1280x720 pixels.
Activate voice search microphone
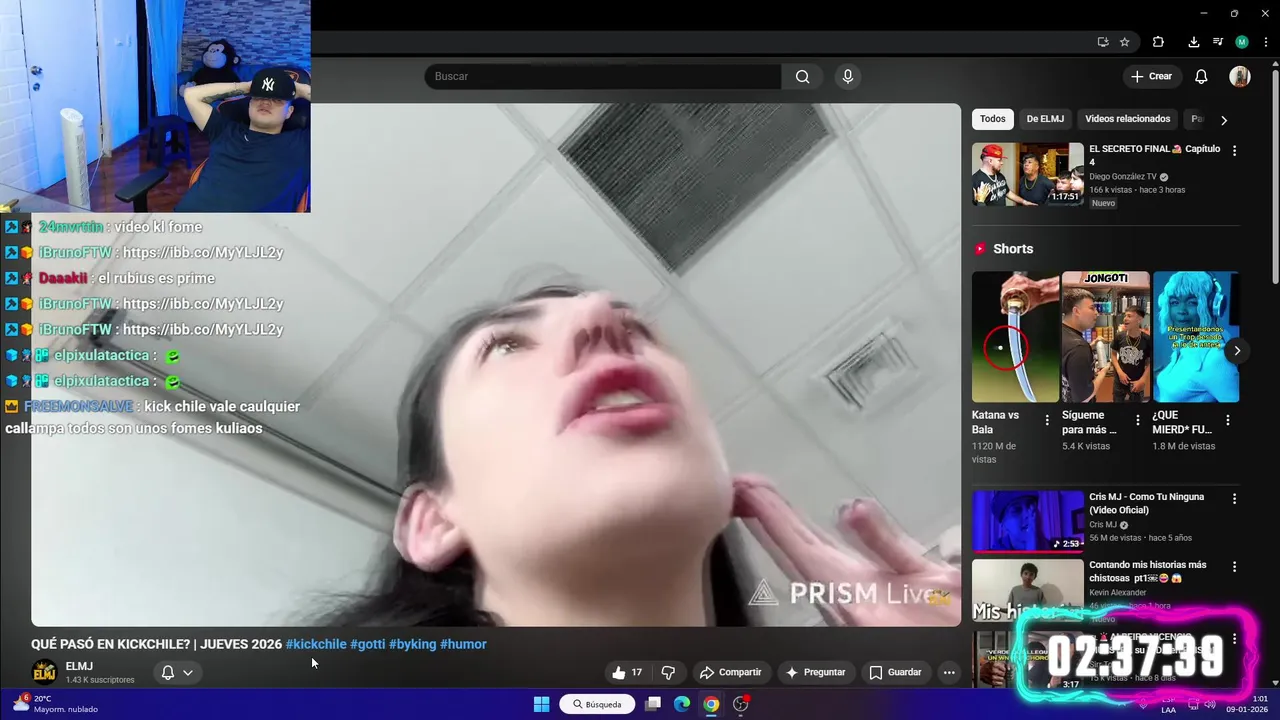[848, 77]
